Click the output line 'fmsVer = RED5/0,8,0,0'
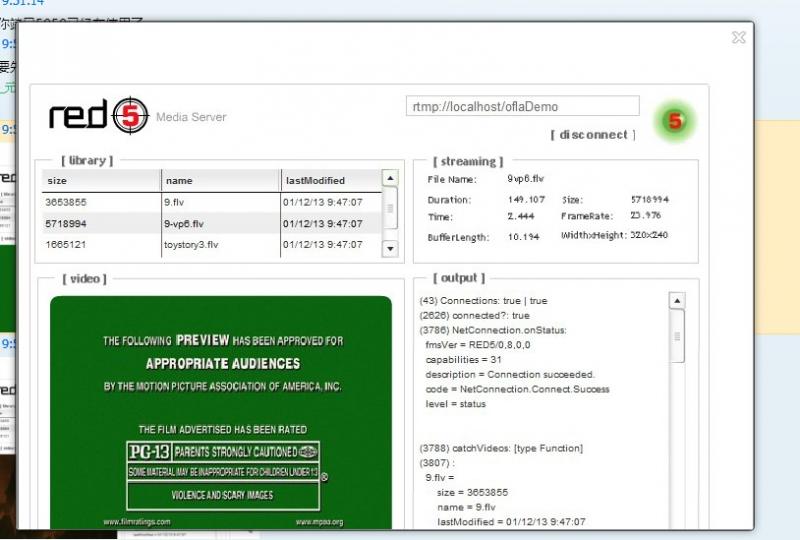 tap(478, 345)
